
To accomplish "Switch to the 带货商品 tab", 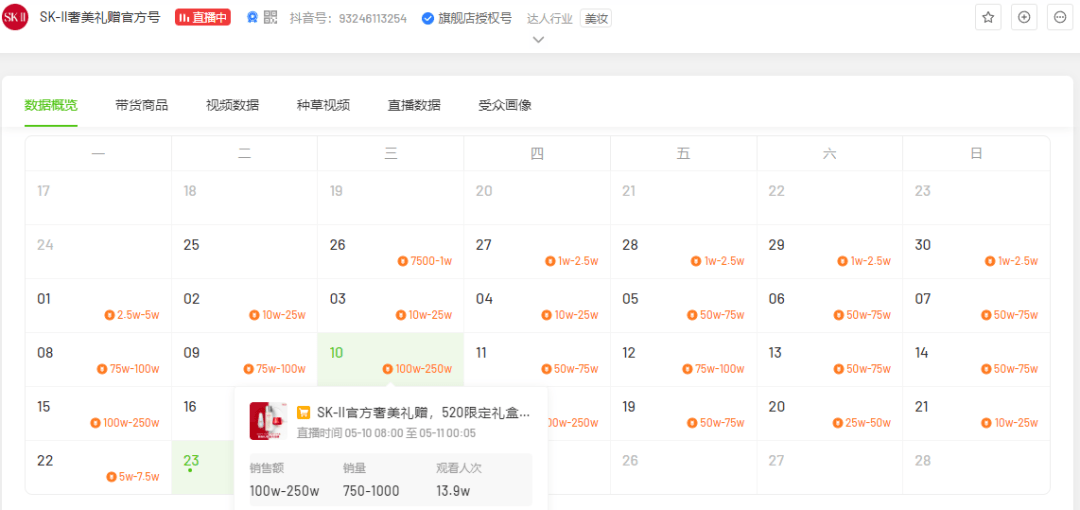I will click(142, 105).
